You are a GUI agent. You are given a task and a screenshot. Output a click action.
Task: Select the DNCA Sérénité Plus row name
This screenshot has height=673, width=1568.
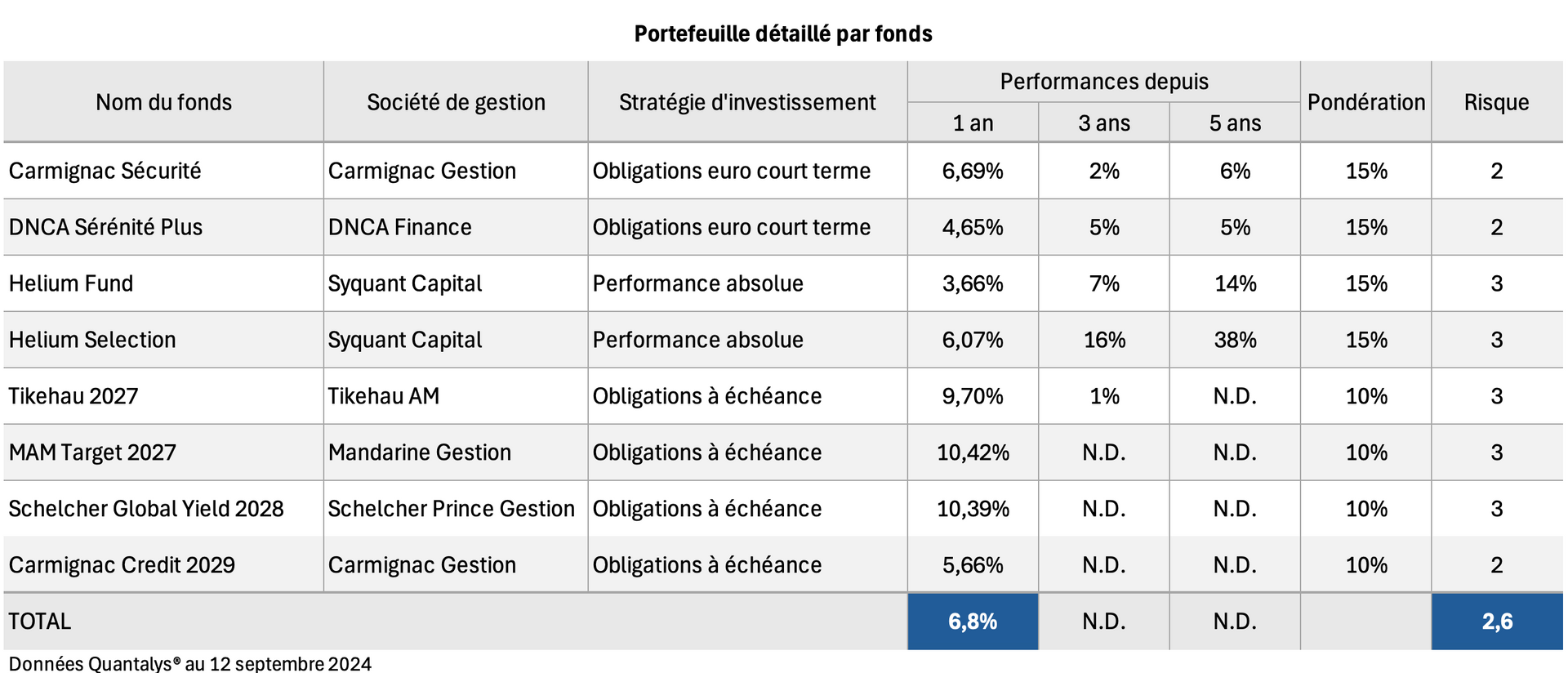click(x=106, y=227)
